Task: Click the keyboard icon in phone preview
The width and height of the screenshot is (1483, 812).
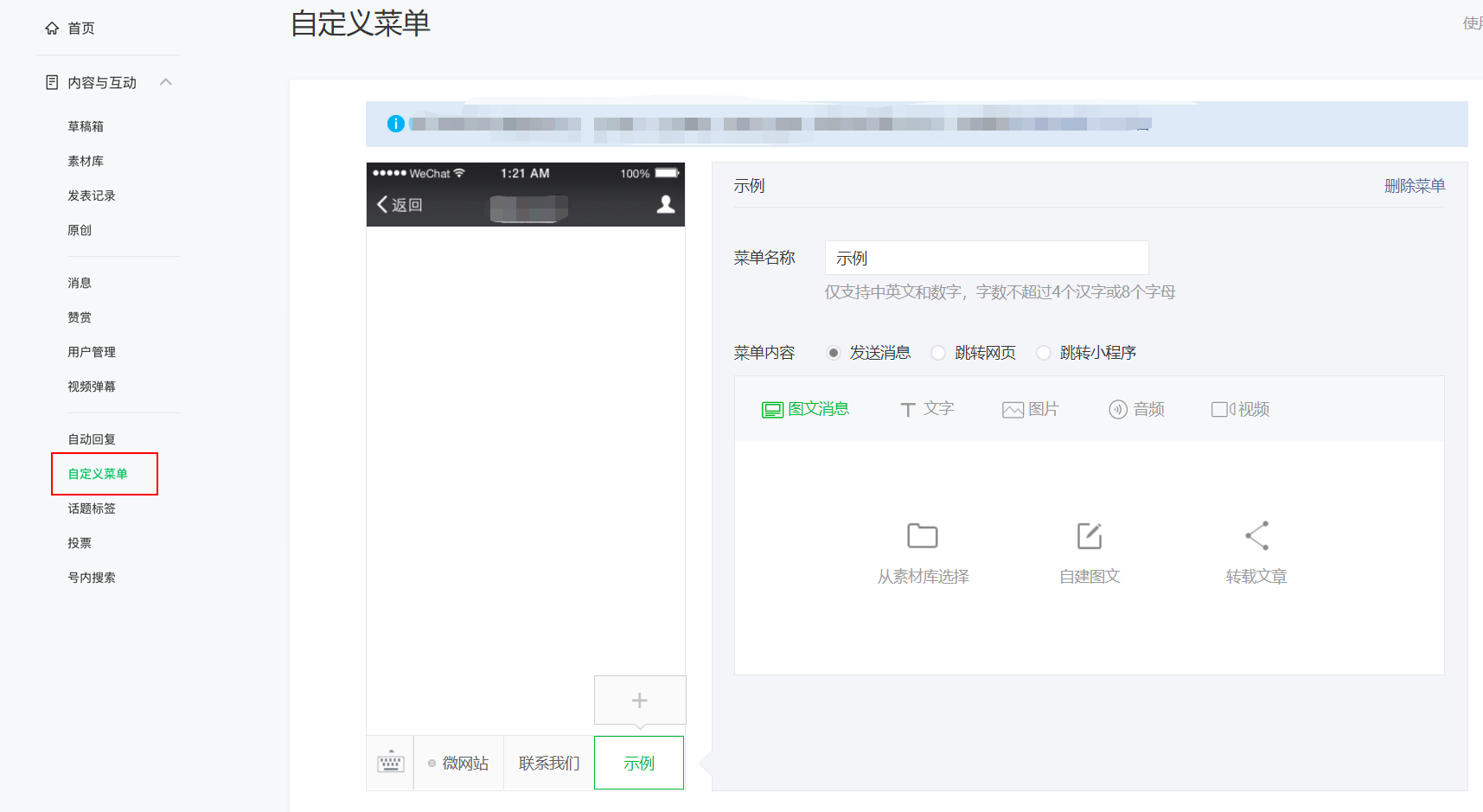Action: tap(390, 763)
